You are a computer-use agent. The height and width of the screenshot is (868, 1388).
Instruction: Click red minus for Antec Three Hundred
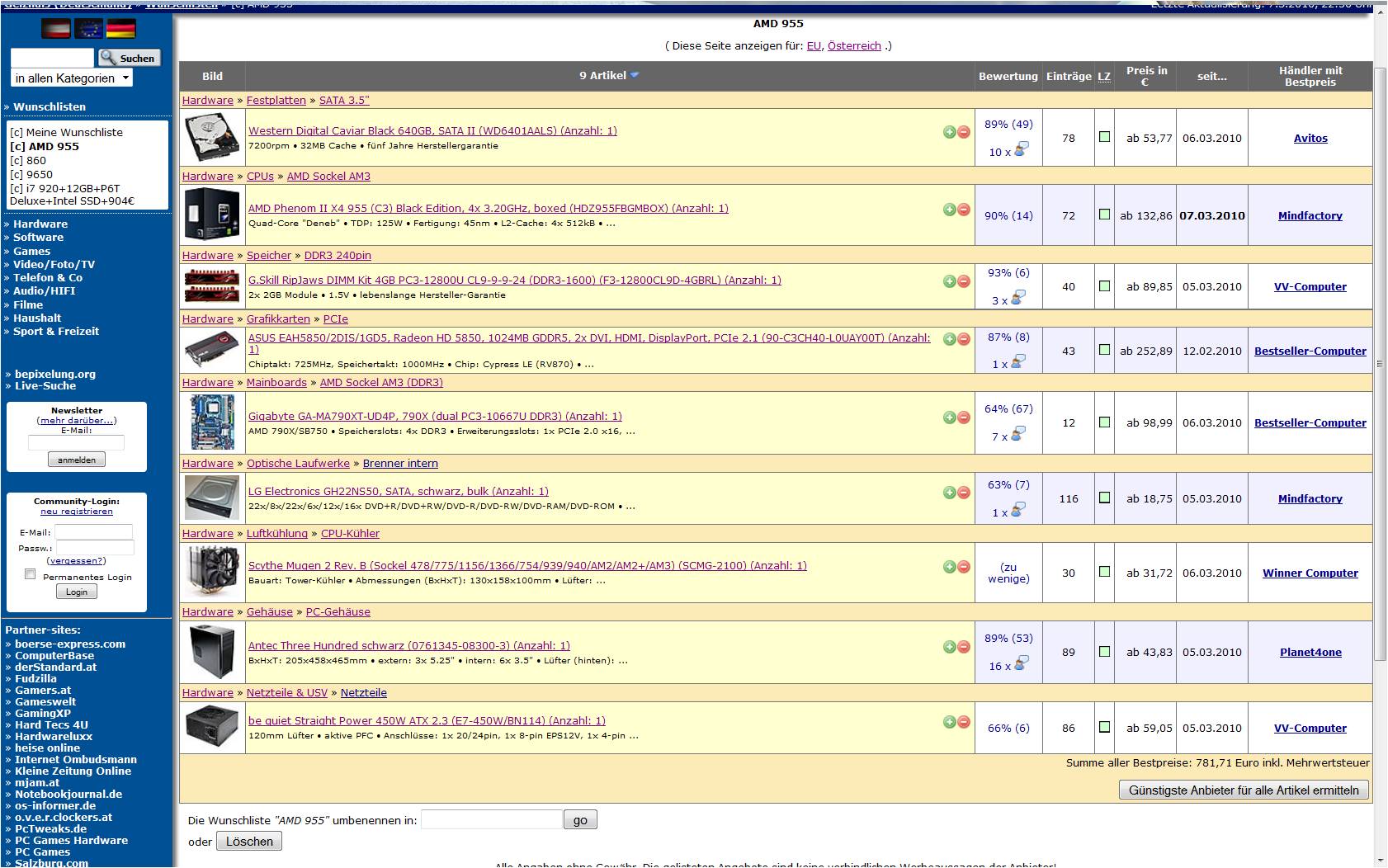pos(963,647)
